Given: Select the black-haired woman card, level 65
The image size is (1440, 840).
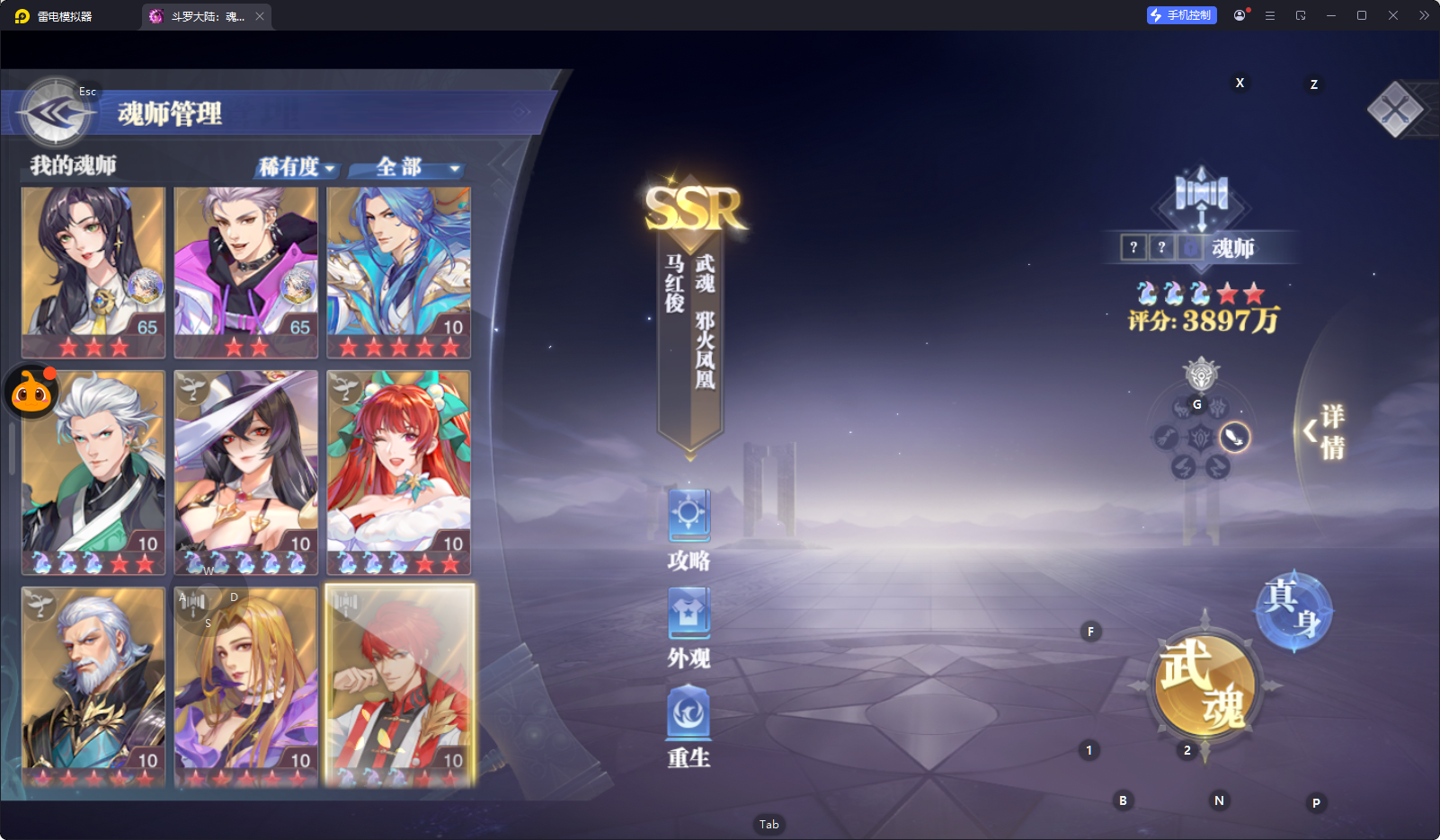Looking at the screenshot, I should click(x=93, y=272).
